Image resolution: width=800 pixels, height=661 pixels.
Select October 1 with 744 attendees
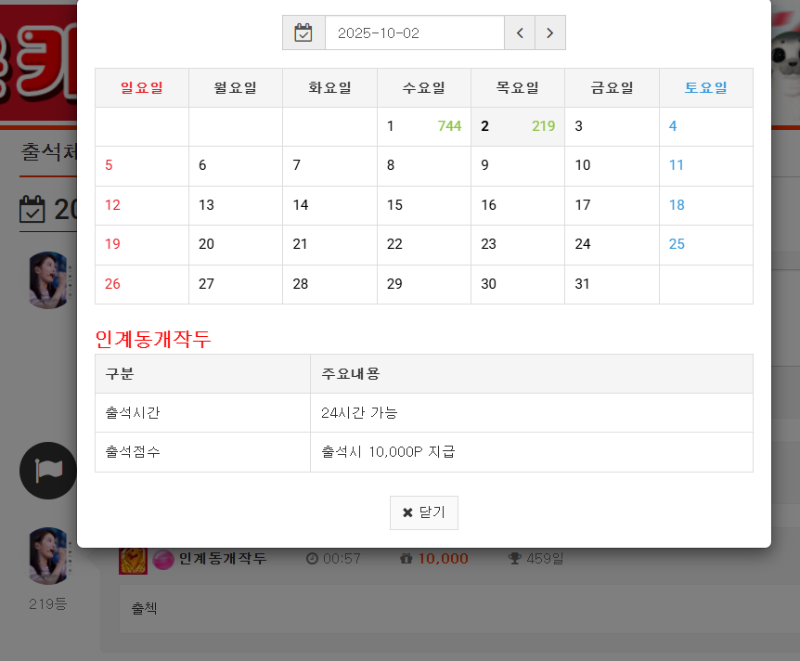click(x=424, y=127)
